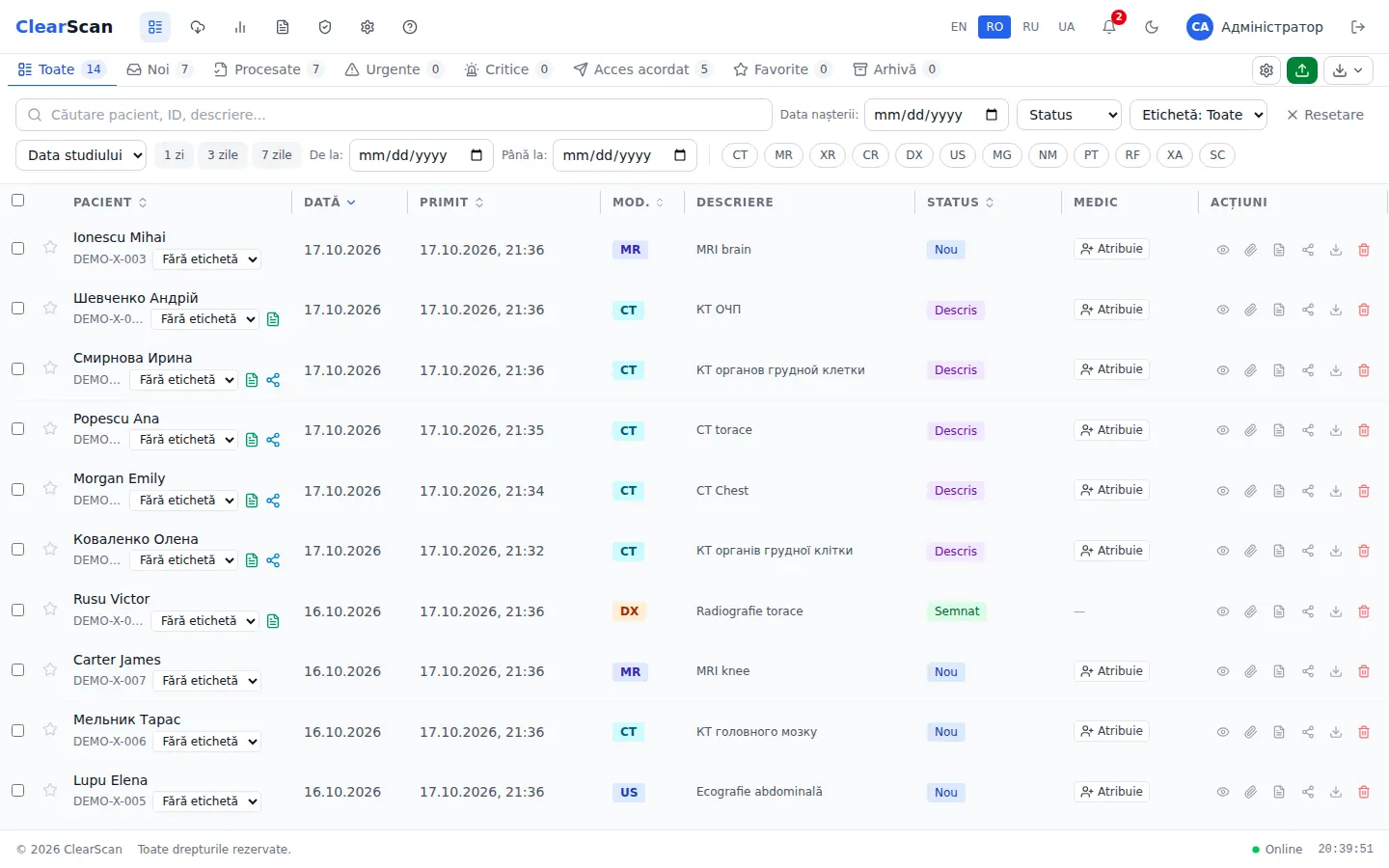View the Мельник Тарас study eye icon
Image resolution: width=1389 pixels, height=868 pixels.
coord(1222,732)
